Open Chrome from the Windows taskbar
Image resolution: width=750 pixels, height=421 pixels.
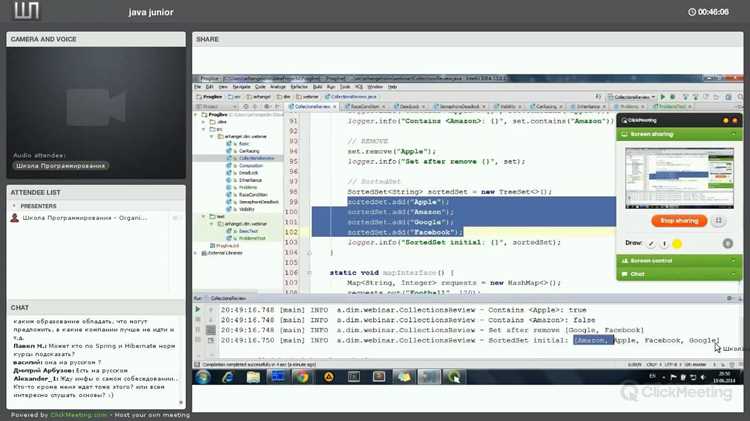pos(302,377)
